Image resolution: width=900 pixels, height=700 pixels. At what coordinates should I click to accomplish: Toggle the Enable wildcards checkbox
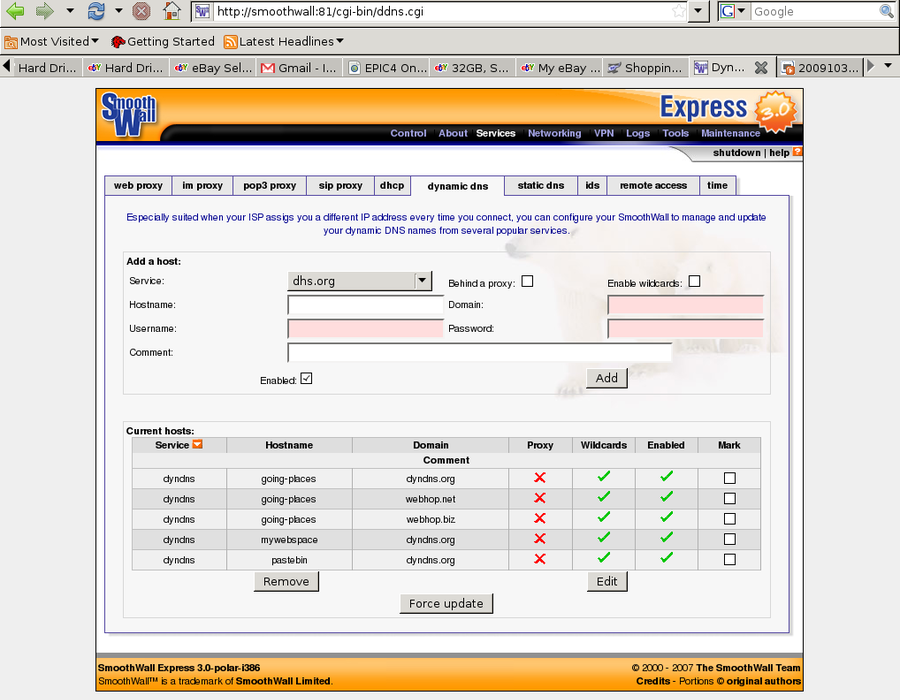click(x=695, y=281)
